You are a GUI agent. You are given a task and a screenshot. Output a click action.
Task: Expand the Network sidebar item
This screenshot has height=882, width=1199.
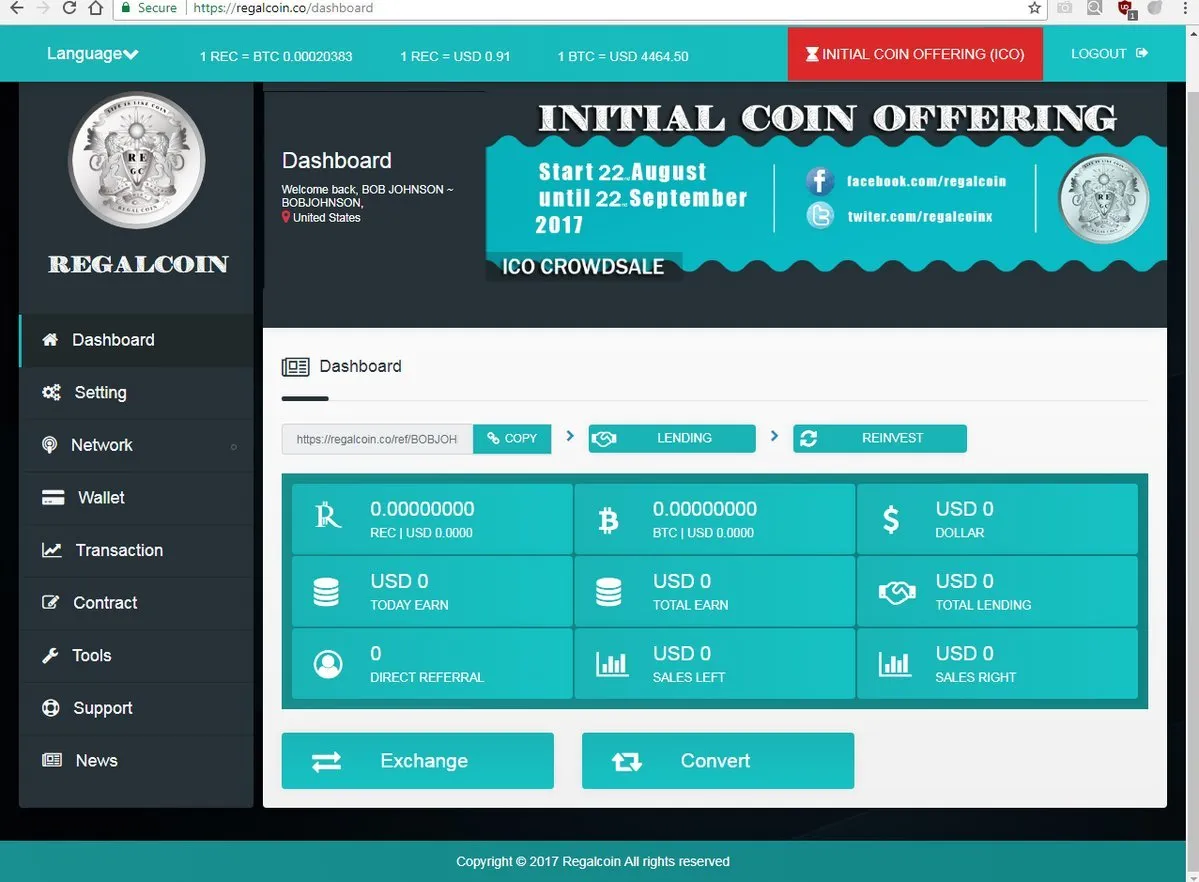click(x=136, y=445)
